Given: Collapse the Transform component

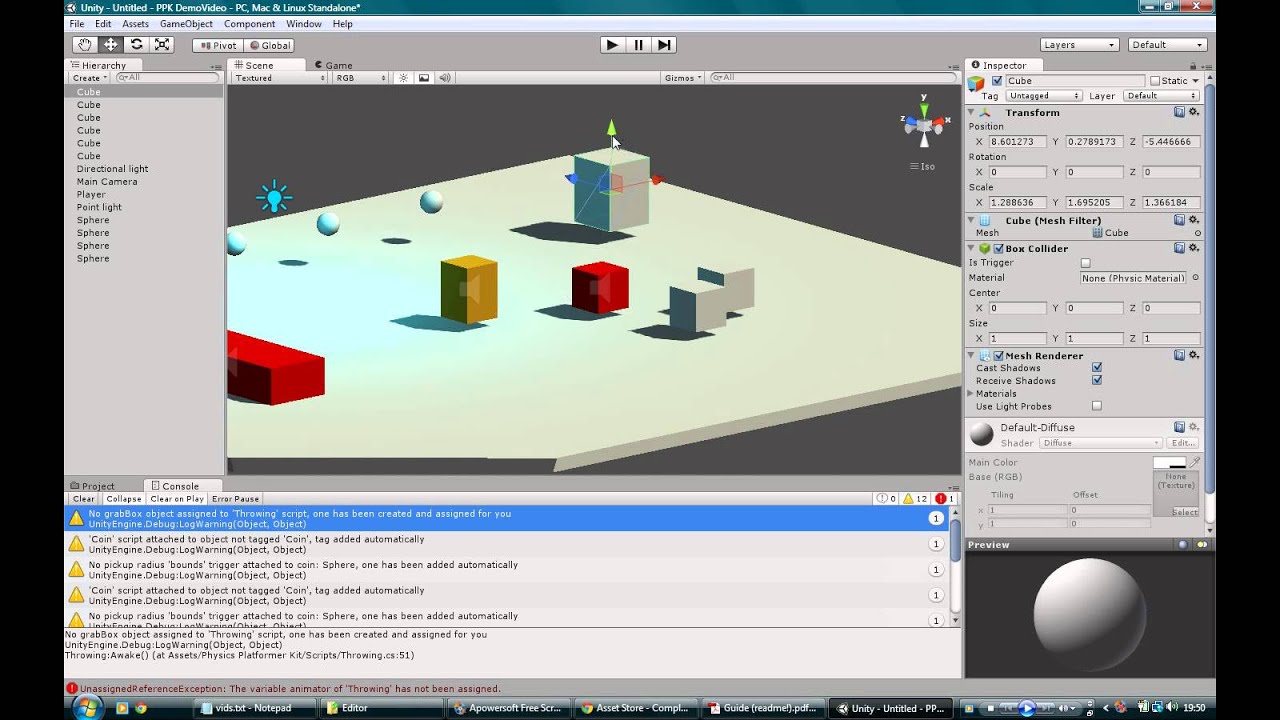Looking at the screenshot, I should pos(972,112).
